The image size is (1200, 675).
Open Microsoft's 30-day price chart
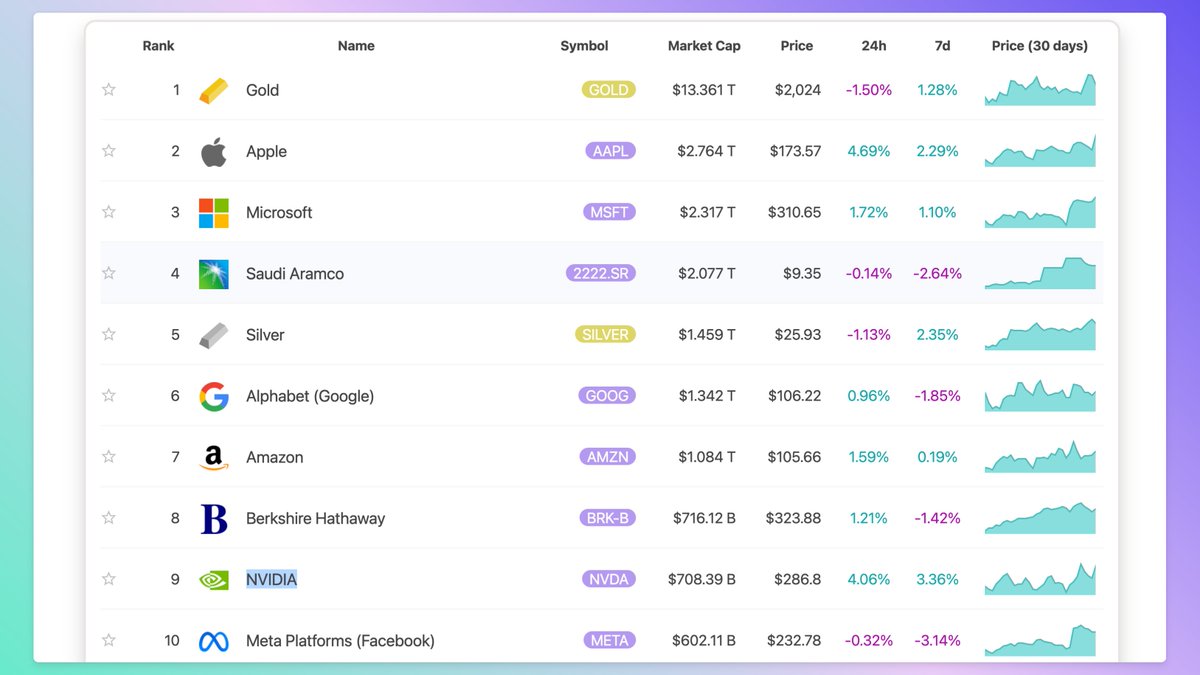[x=1040, y=211]
